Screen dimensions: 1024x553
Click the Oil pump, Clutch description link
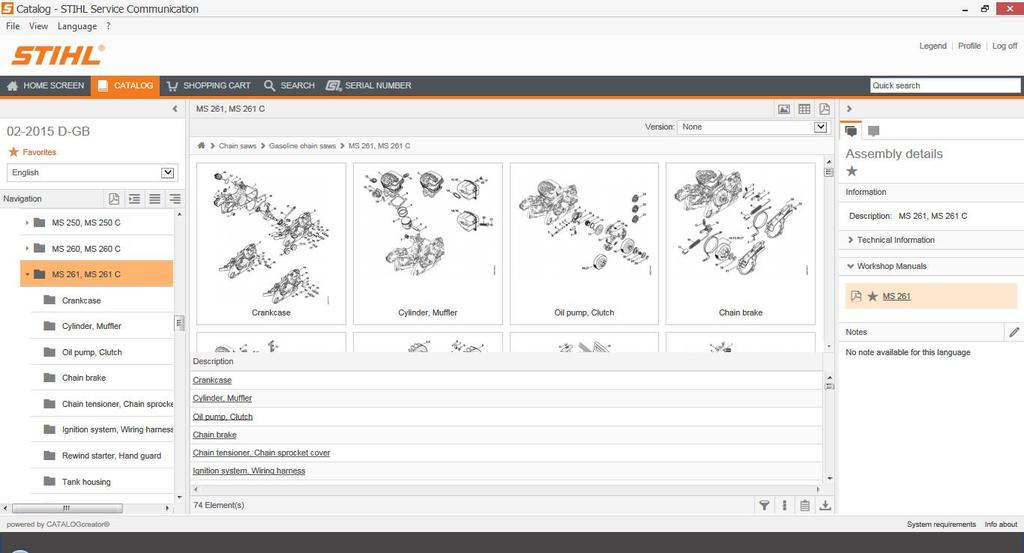pyautogui.click(x=223, y=417)
